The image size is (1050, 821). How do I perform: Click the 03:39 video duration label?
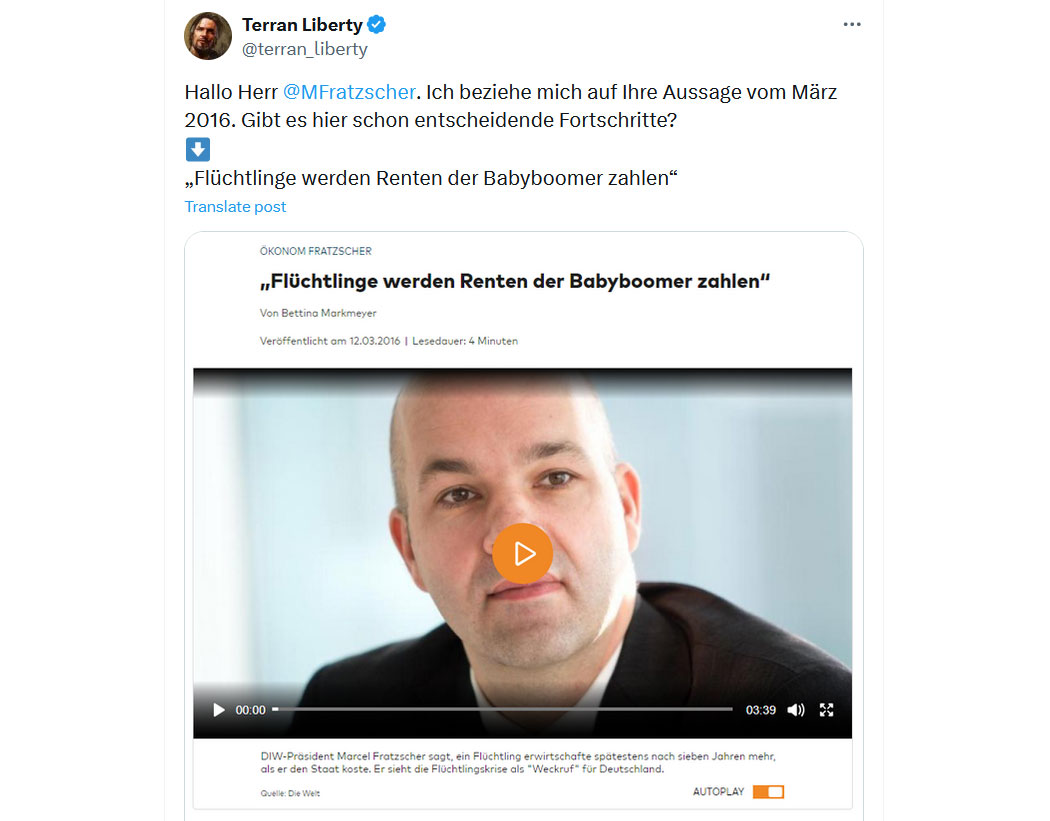761,710
